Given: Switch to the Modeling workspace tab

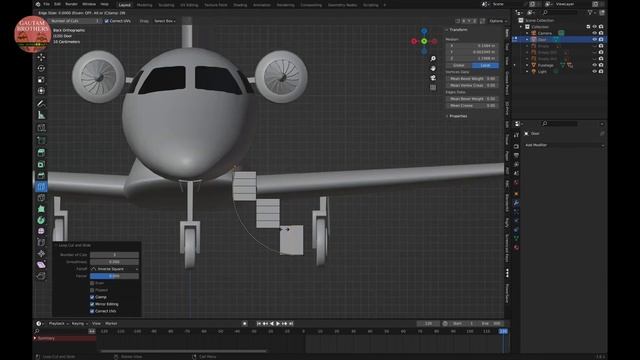Looking at the screenshot, I should coord(144,5).
